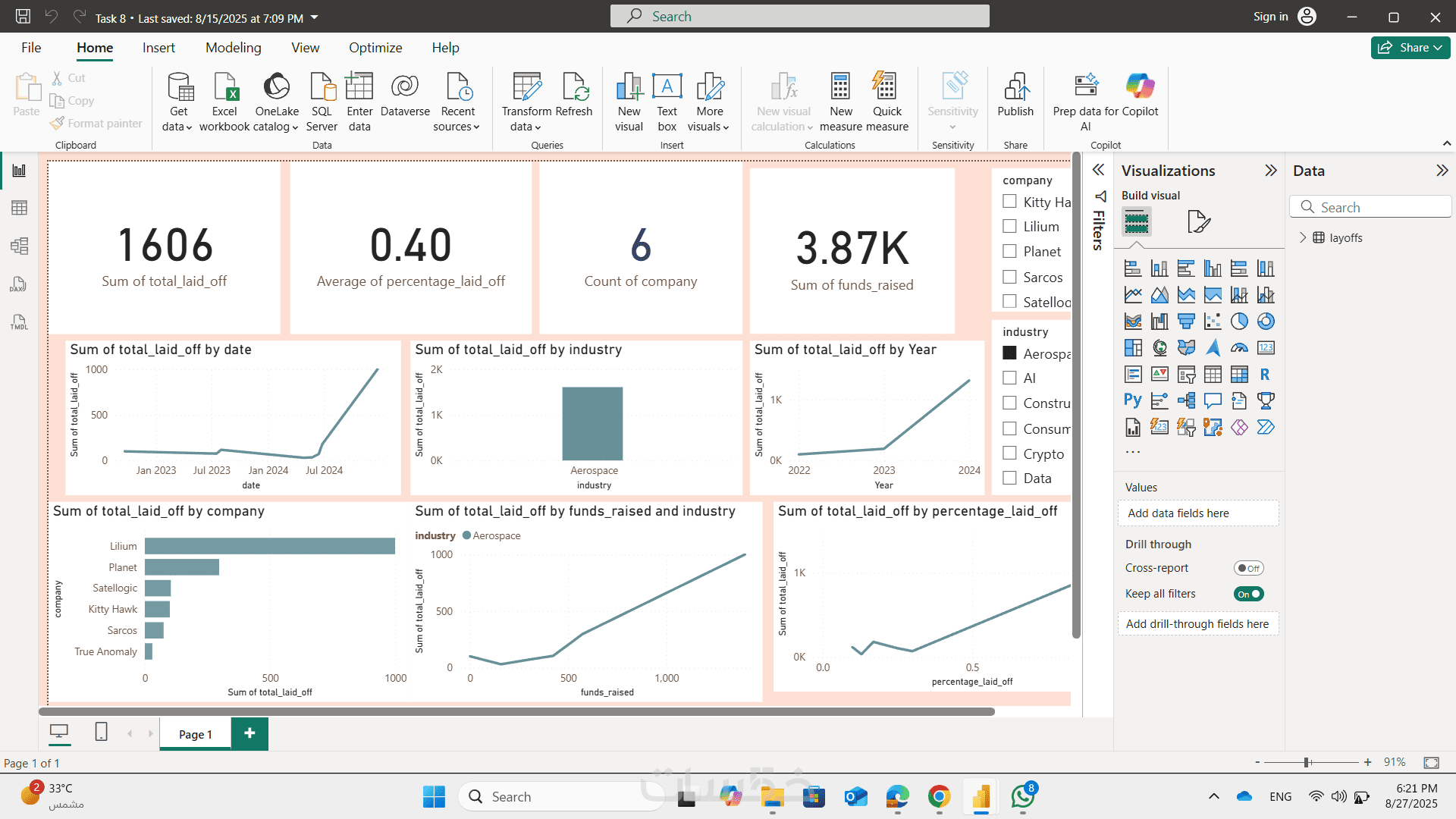1456x819 pixels.
Task: Open the Modeling ribbon tab
Action: 233,48
